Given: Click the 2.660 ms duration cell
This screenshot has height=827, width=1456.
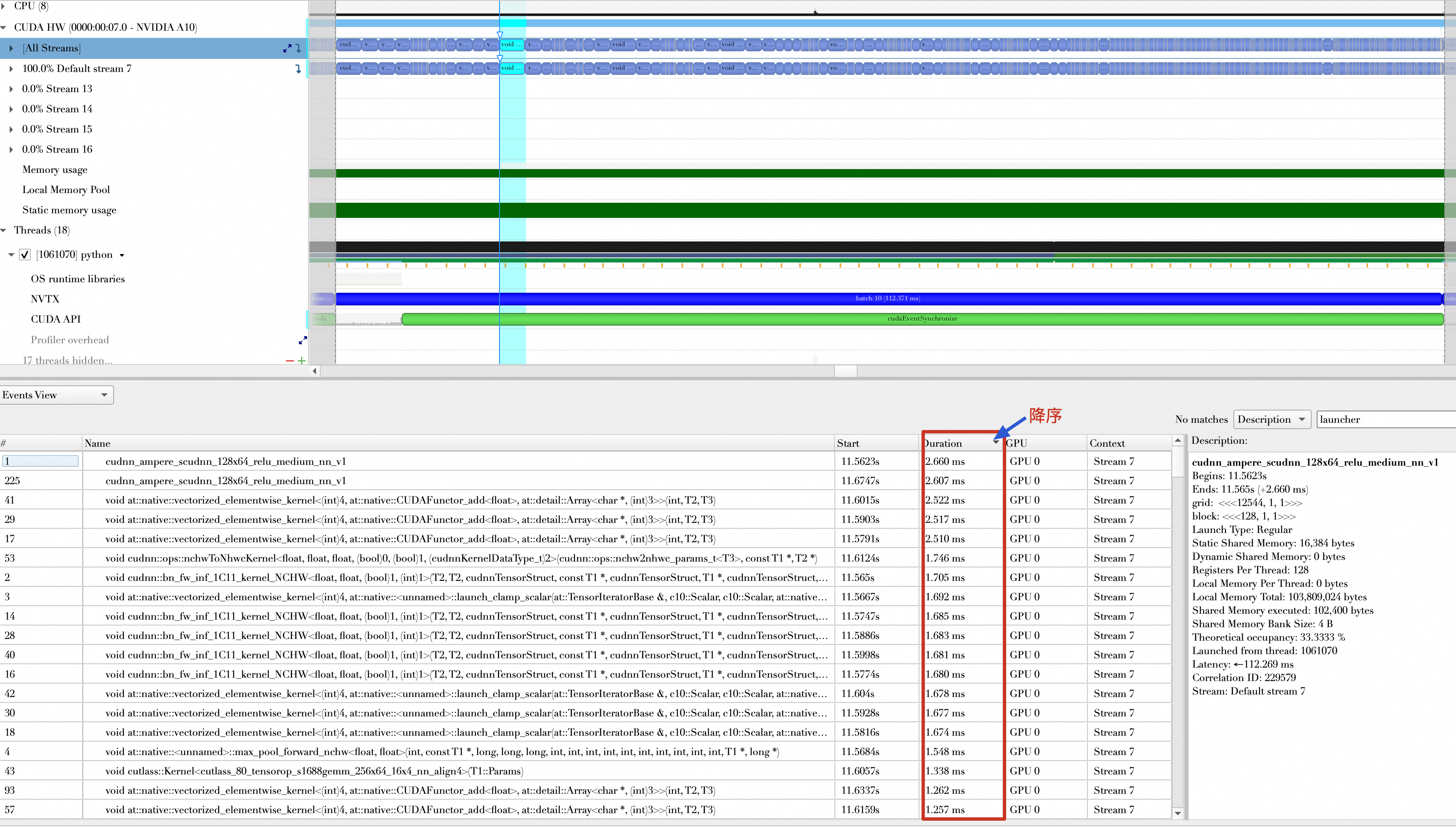Looking at the screenshot, I should coord(961,462).
